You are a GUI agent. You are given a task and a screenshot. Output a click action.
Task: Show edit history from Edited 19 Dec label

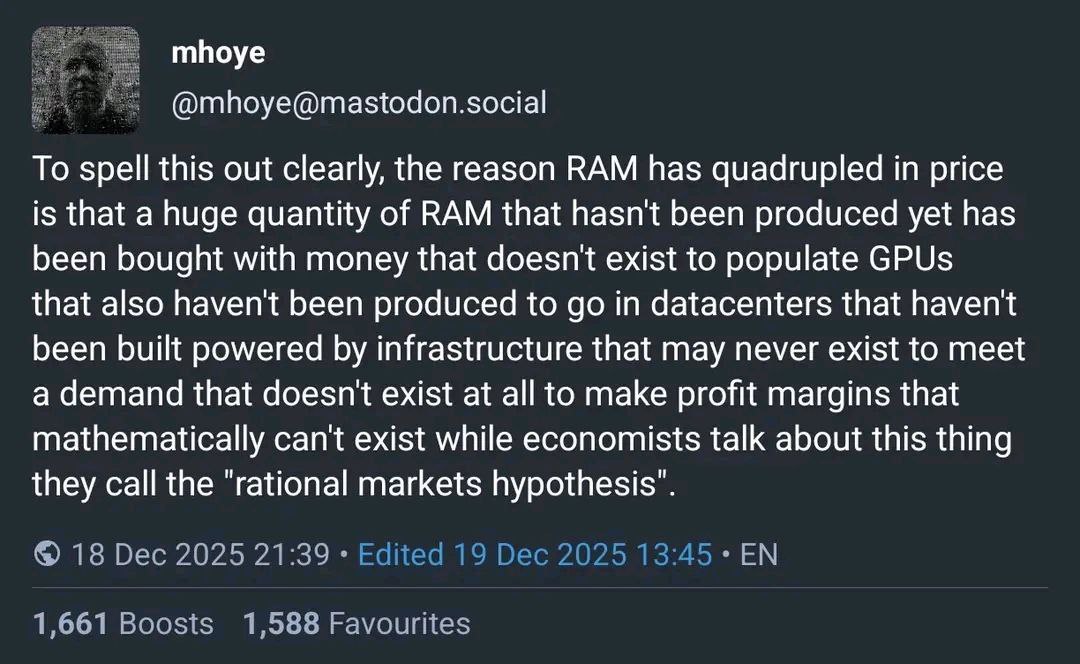tap(534, 554)
